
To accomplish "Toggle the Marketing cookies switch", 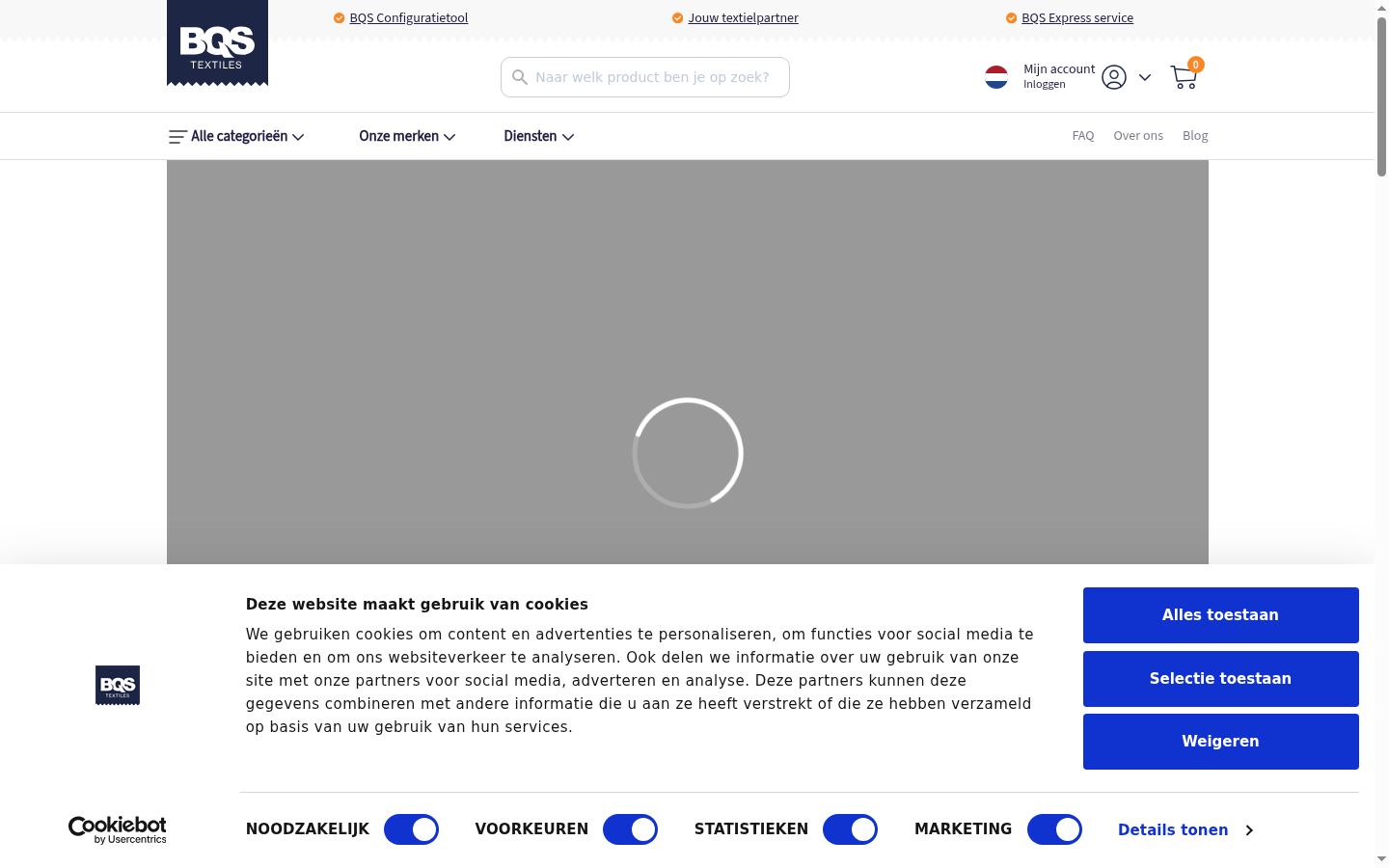I will (1055, 829).
